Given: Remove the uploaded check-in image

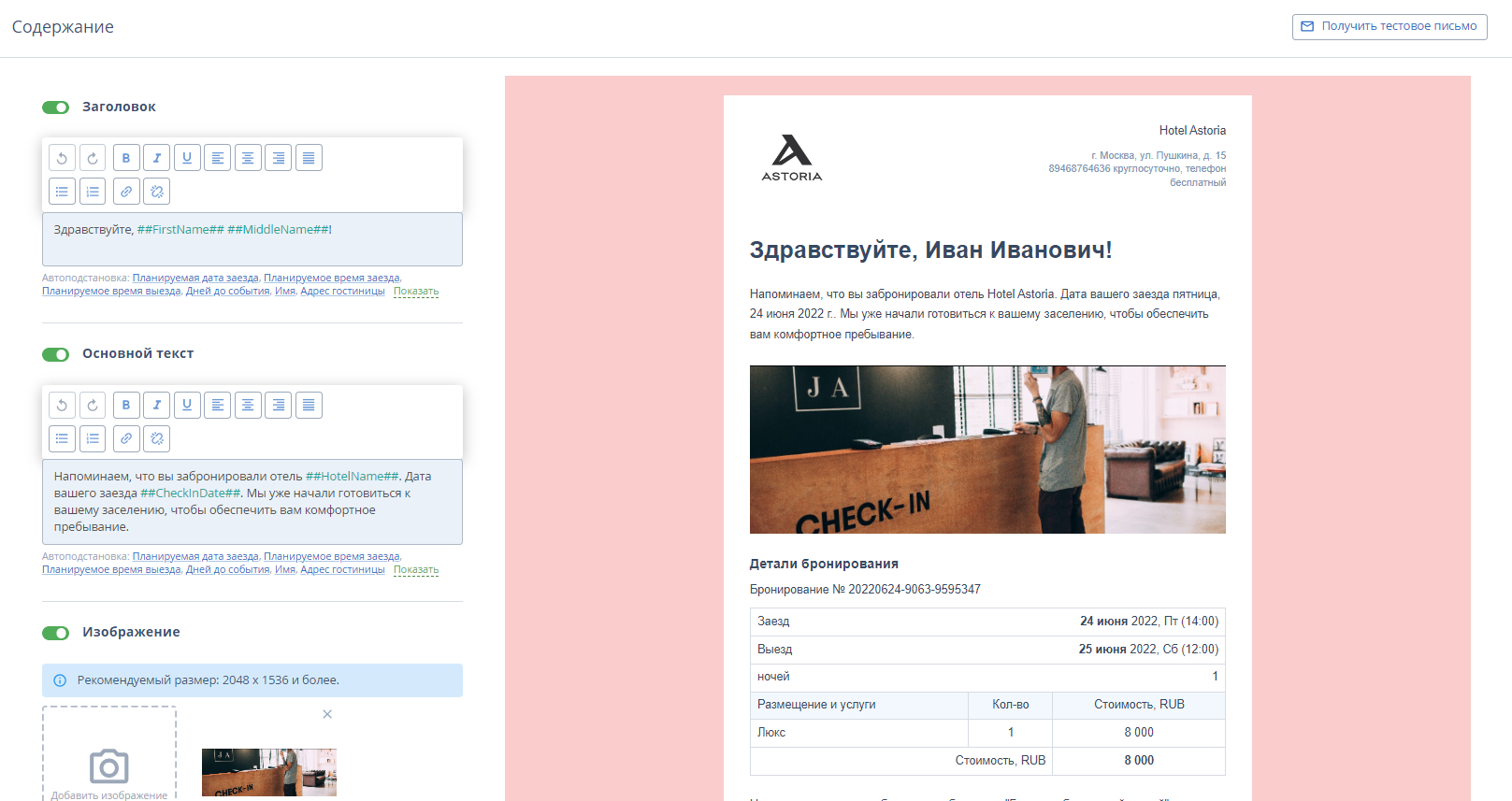Looking at the screenshot, I should (x=327, y=714).
